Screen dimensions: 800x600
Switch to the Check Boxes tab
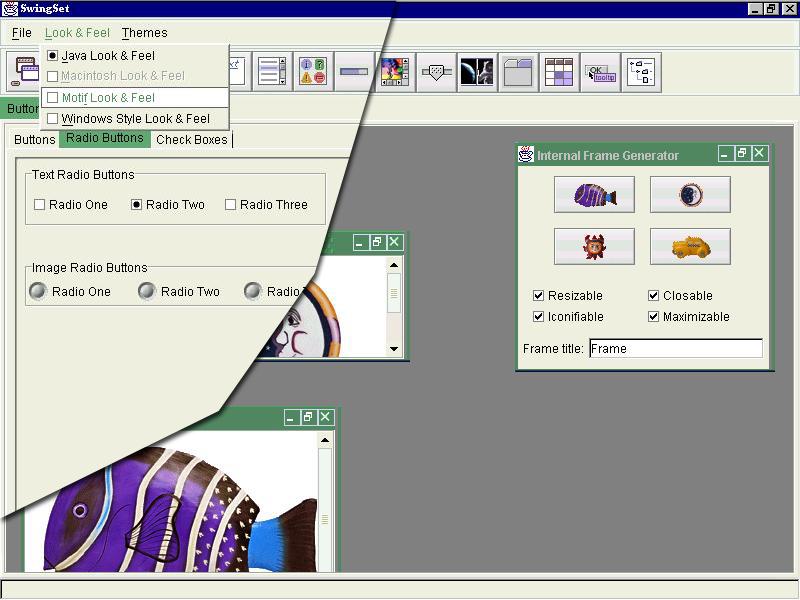pos(191,140)
